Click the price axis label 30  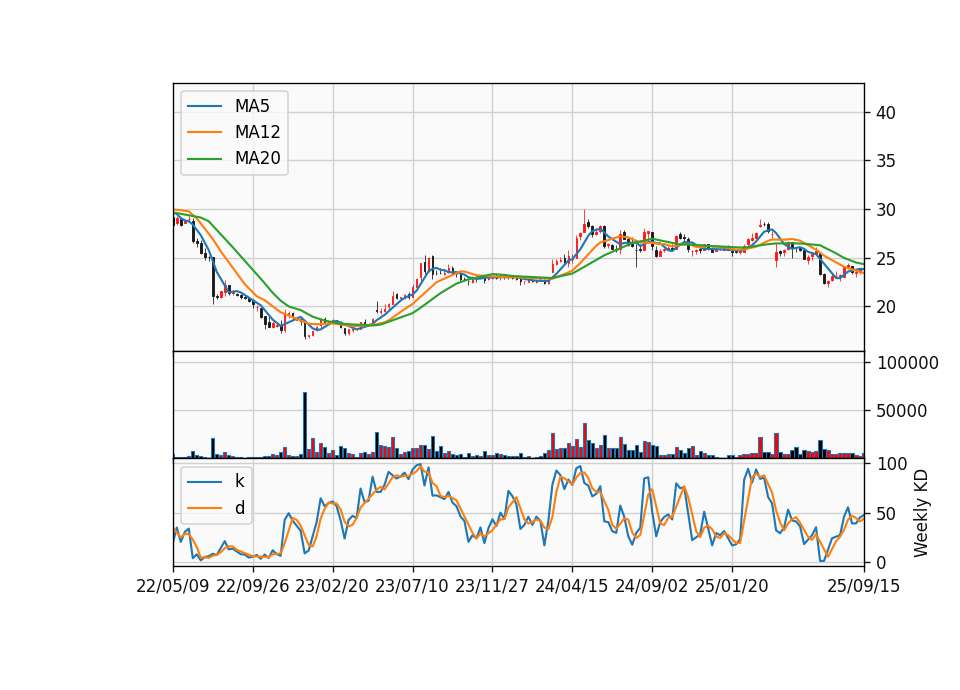(886, 210)
